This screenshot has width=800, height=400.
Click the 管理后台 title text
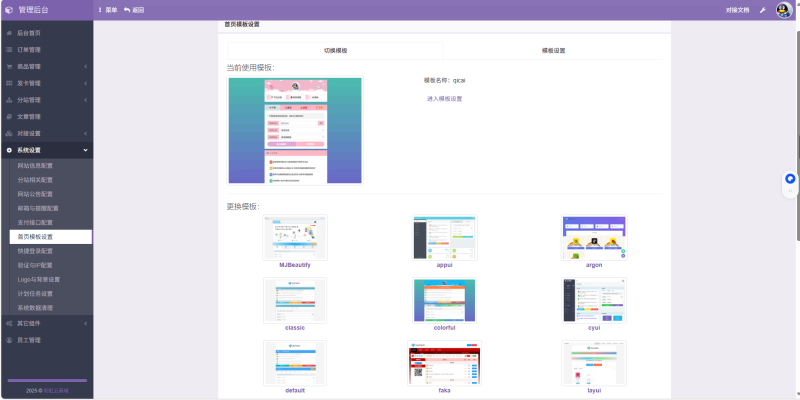(x=33, y=10)
